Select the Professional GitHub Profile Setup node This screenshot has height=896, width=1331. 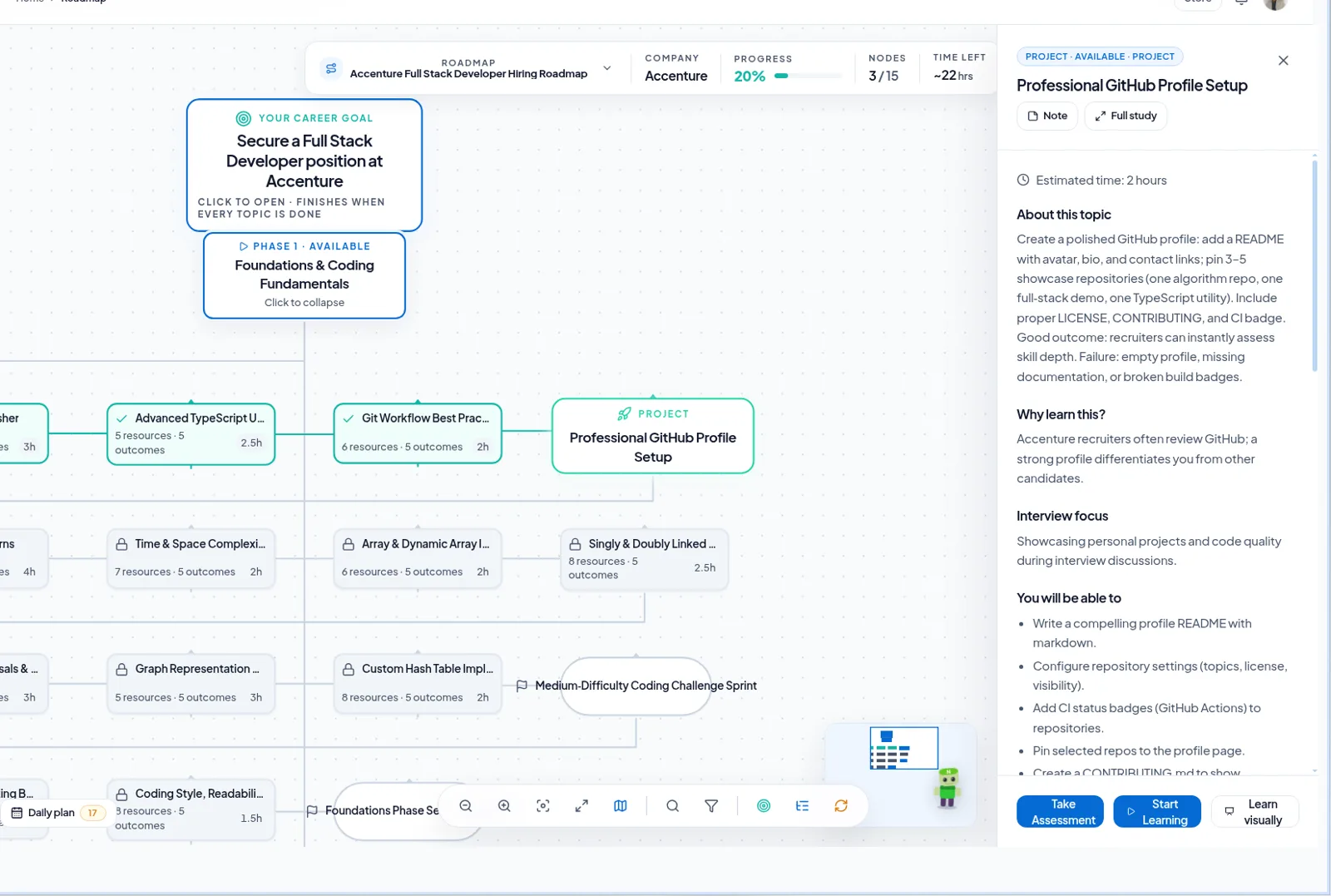tap(653, 436)
